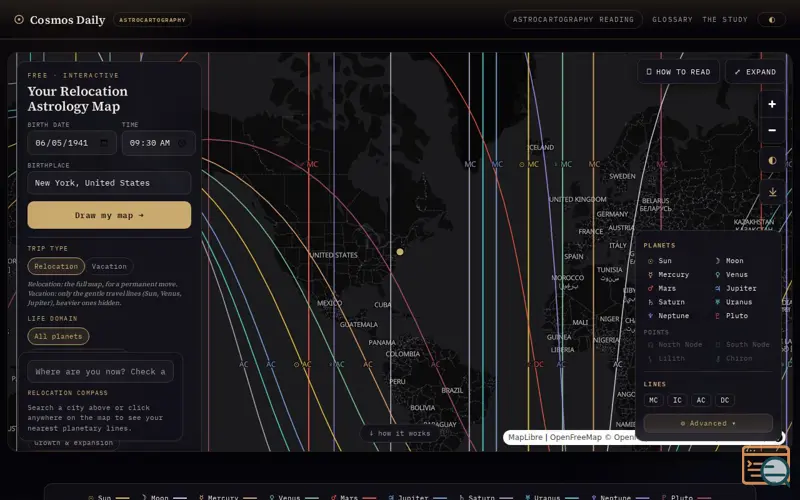Toggle Sun lines in planets panel

click(x=660, y=261)
